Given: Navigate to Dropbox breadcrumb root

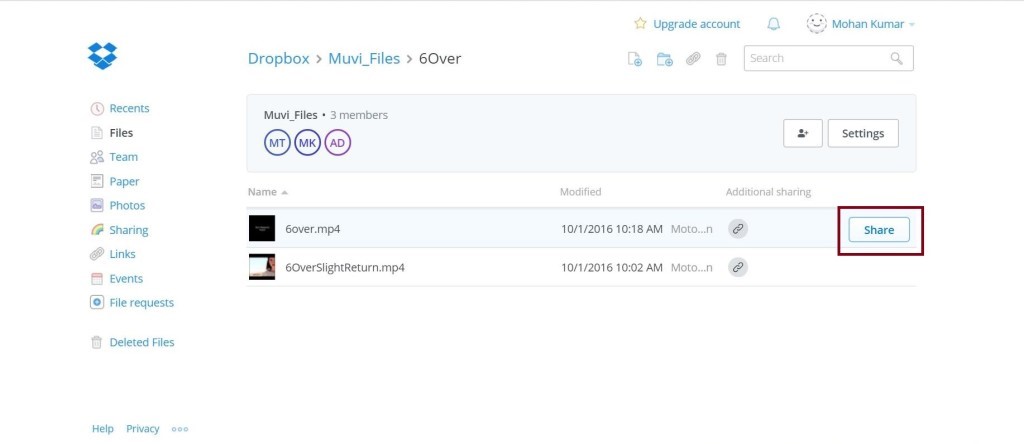Looking at the screenshot, I should tap(278, 58).
